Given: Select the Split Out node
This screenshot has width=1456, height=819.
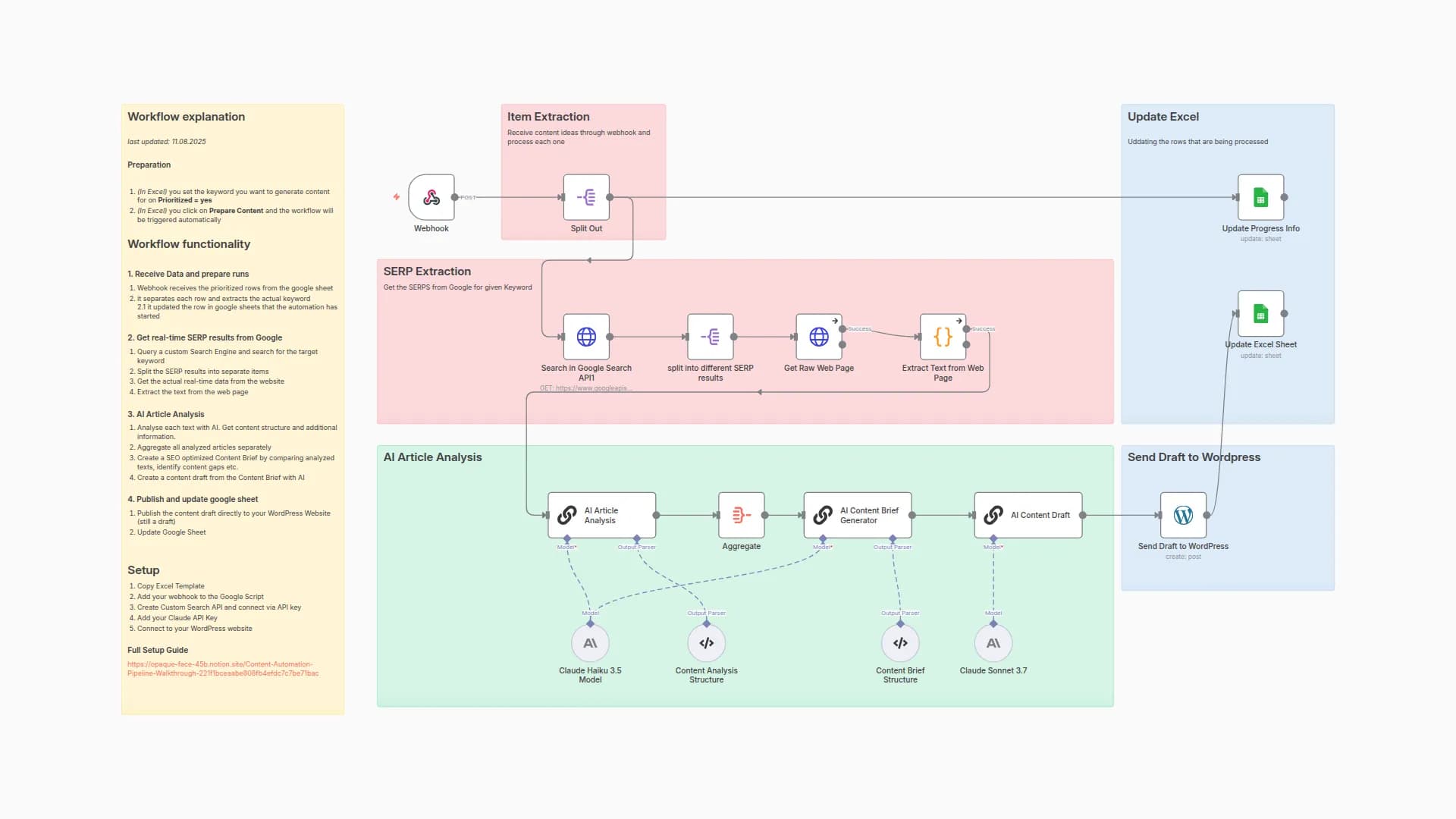Looking at the screenshot, I should point(586,199).
